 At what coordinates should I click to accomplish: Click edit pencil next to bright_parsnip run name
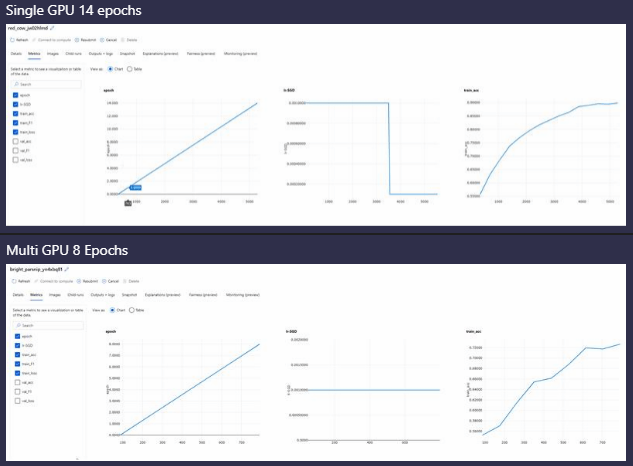pos(67,269)
